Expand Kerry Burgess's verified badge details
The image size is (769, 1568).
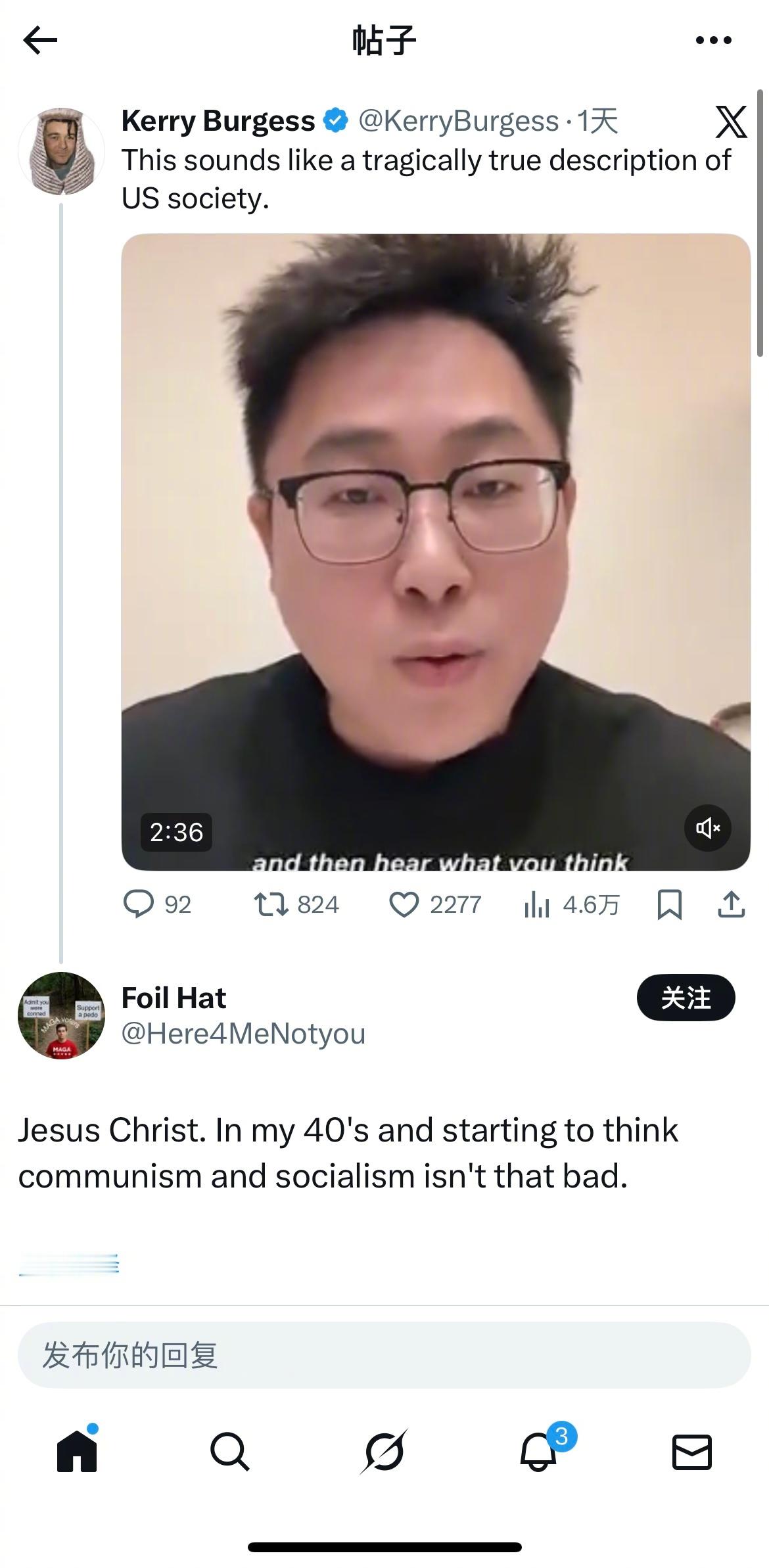(x=336, y=120)
